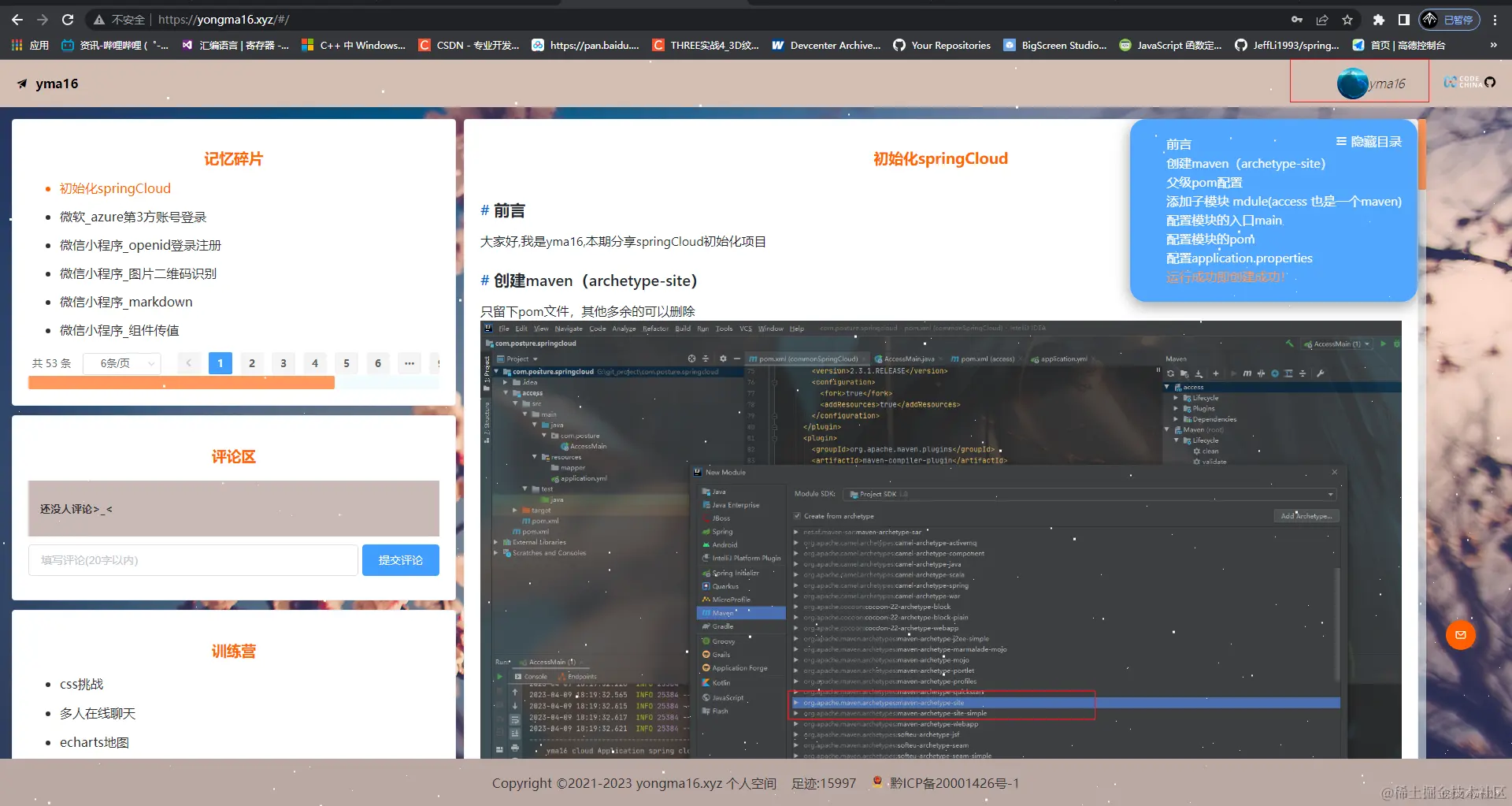Hide the article contents via 隐藏目录 toggle
This screenshot has height=806, width=1512.
[x=1369, y=141]
